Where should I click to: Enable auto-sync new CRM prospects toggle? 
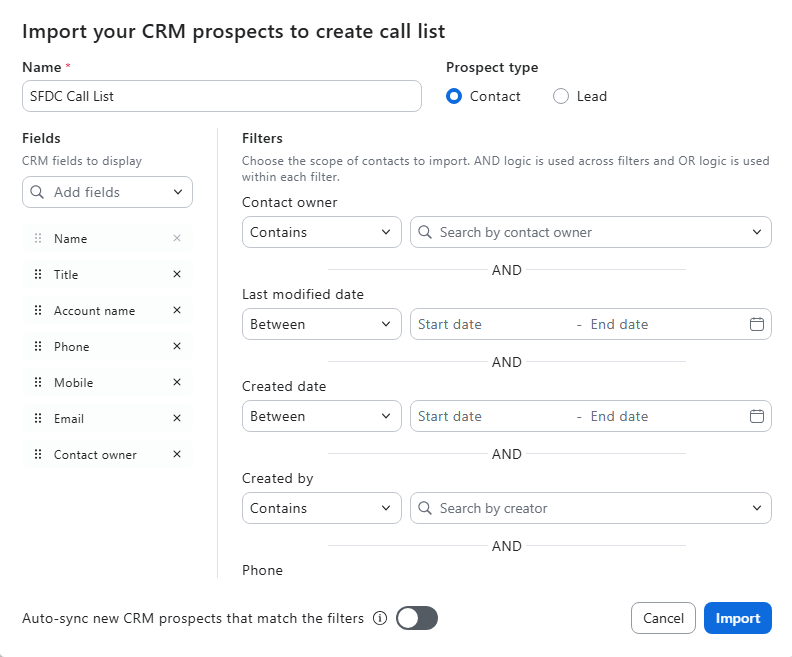coord(417,618)
